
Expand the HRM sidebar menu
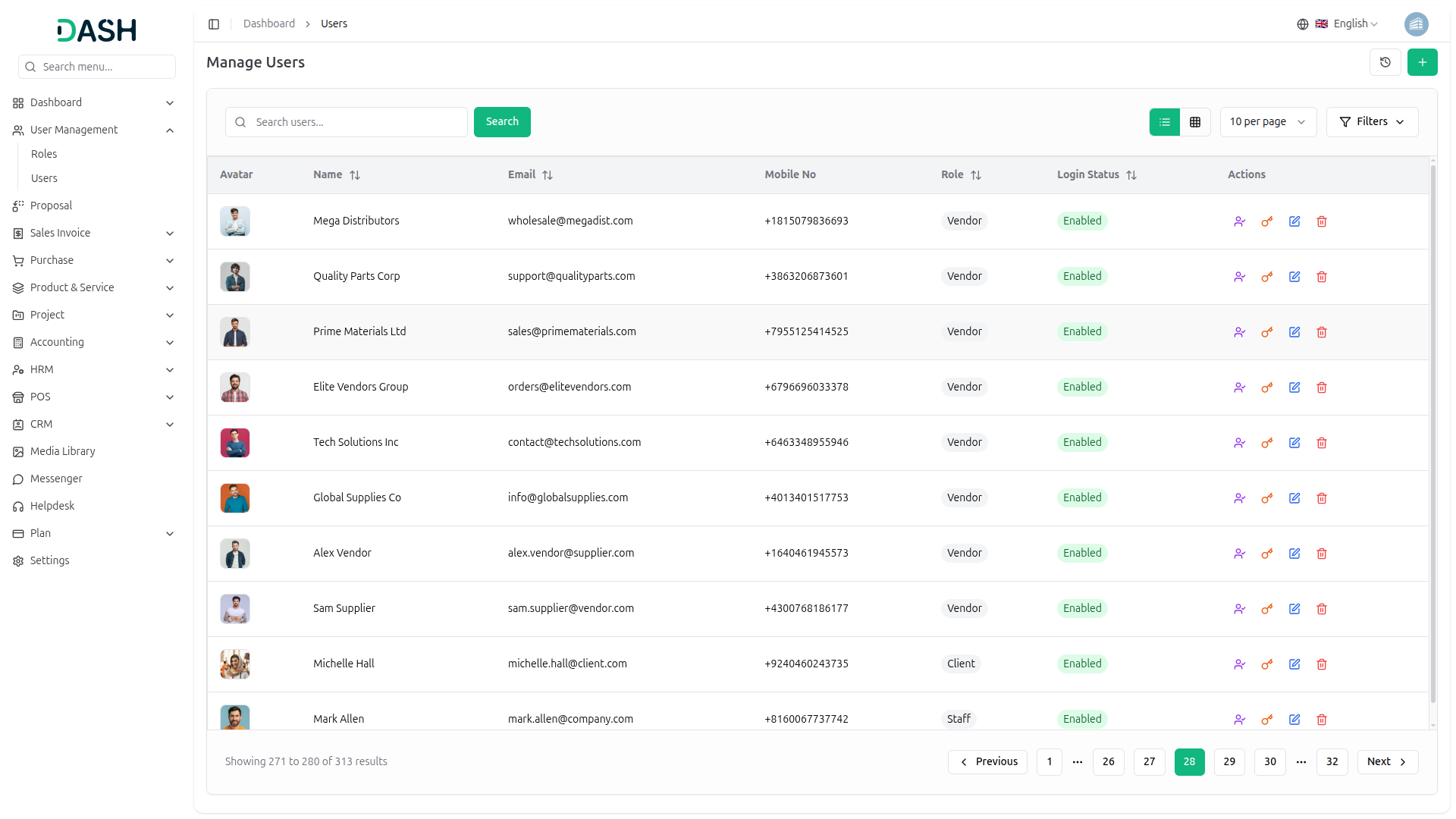point(94,370)
